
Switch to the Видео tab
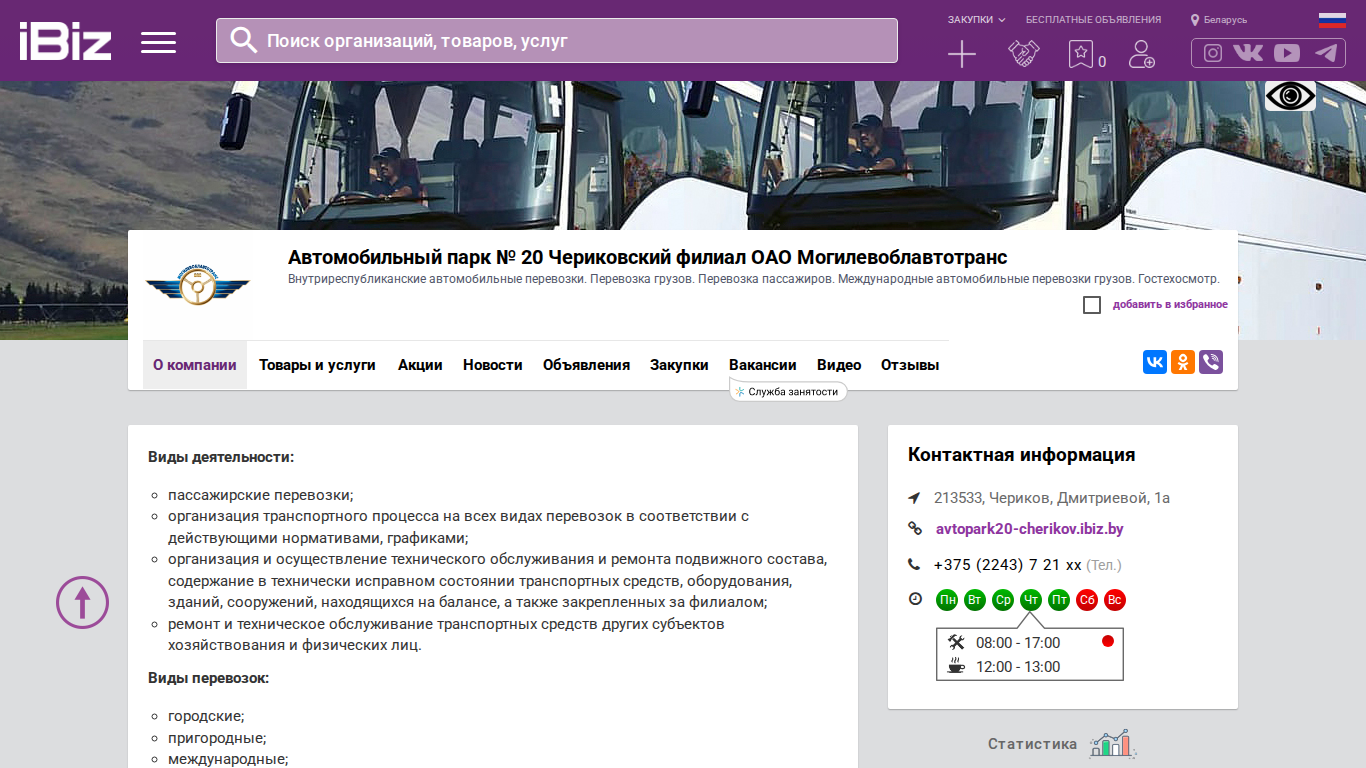coord(839,365)
